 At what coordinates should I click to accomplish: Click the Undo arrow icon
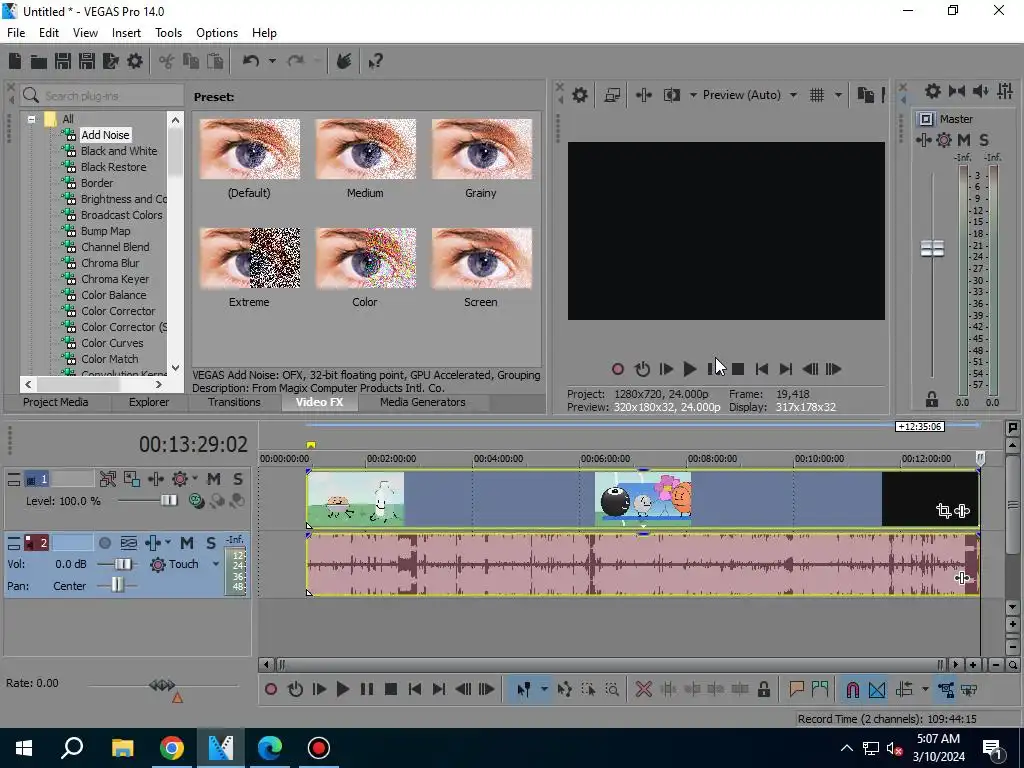point(251,61)
